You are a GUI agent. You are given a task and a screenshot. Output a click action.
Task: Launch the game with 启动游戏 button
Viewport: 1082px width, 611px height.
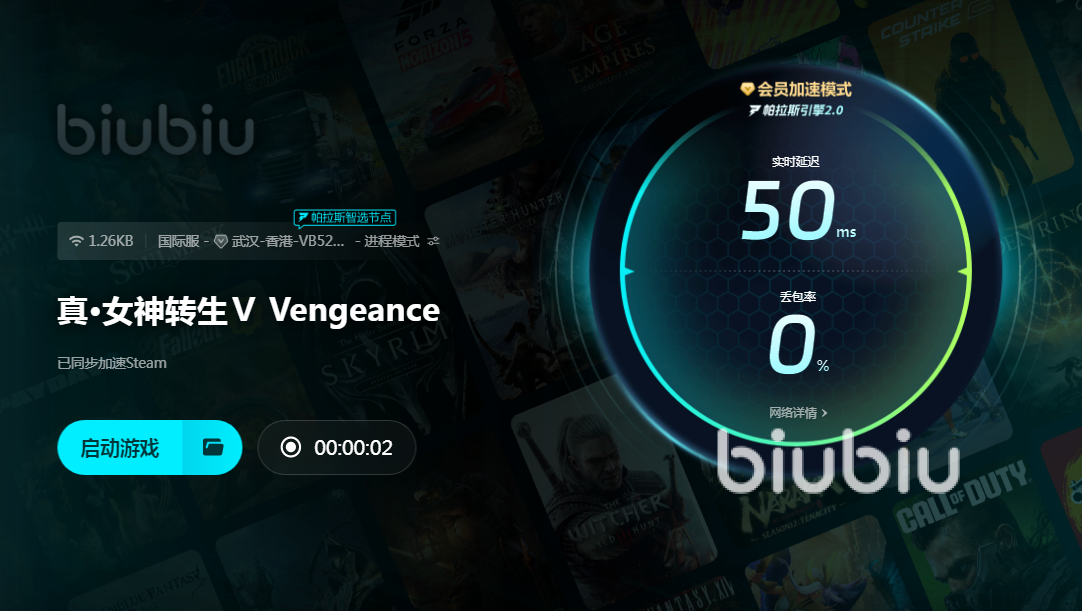tap(120, 447)
